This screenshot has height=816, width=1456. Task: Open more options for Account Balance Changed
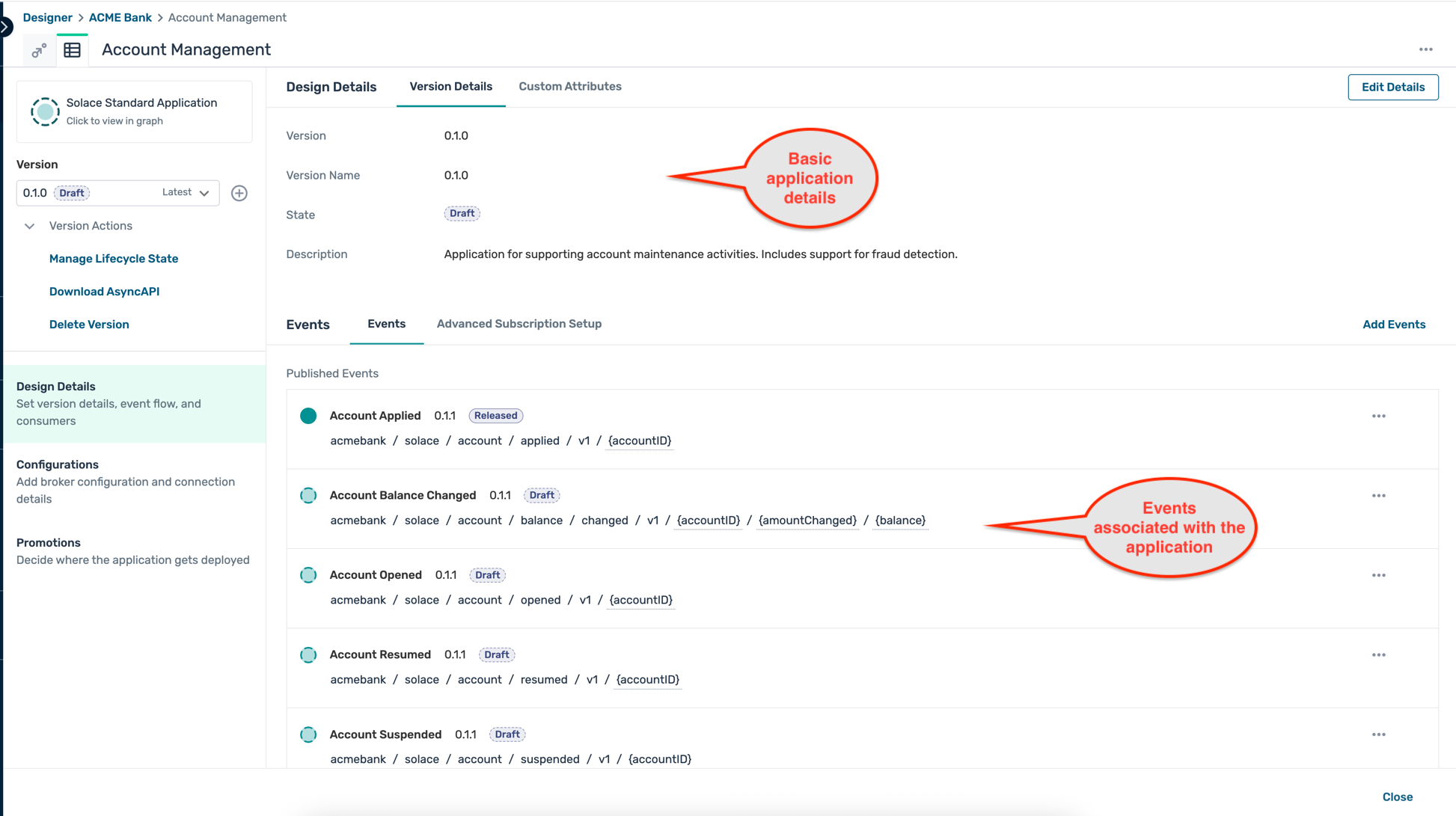[1378, 496]
